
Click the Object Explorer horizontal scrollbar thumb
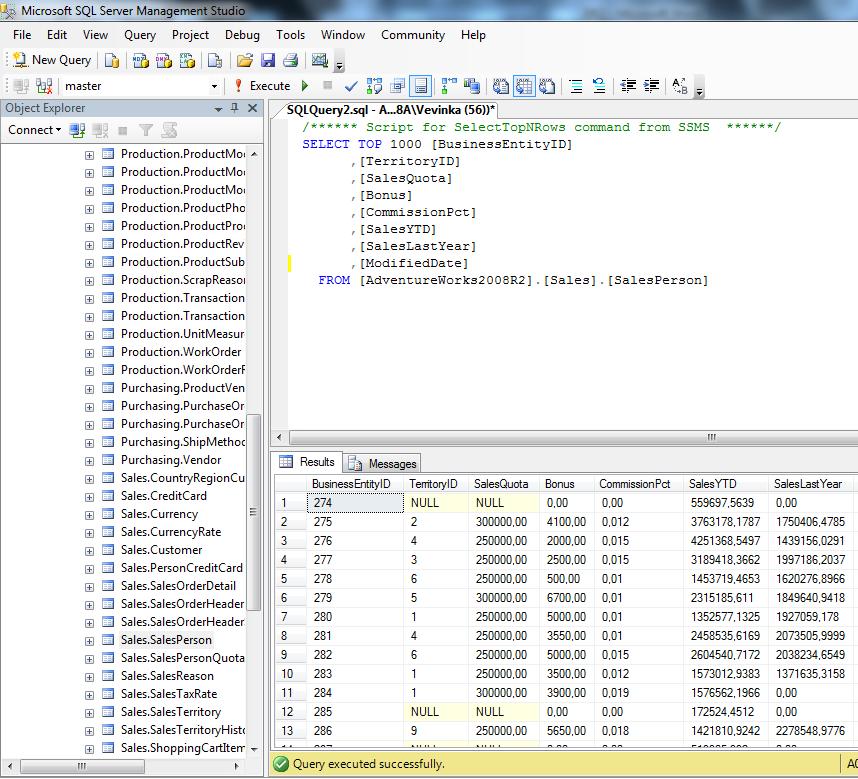(x=82, y=766)
